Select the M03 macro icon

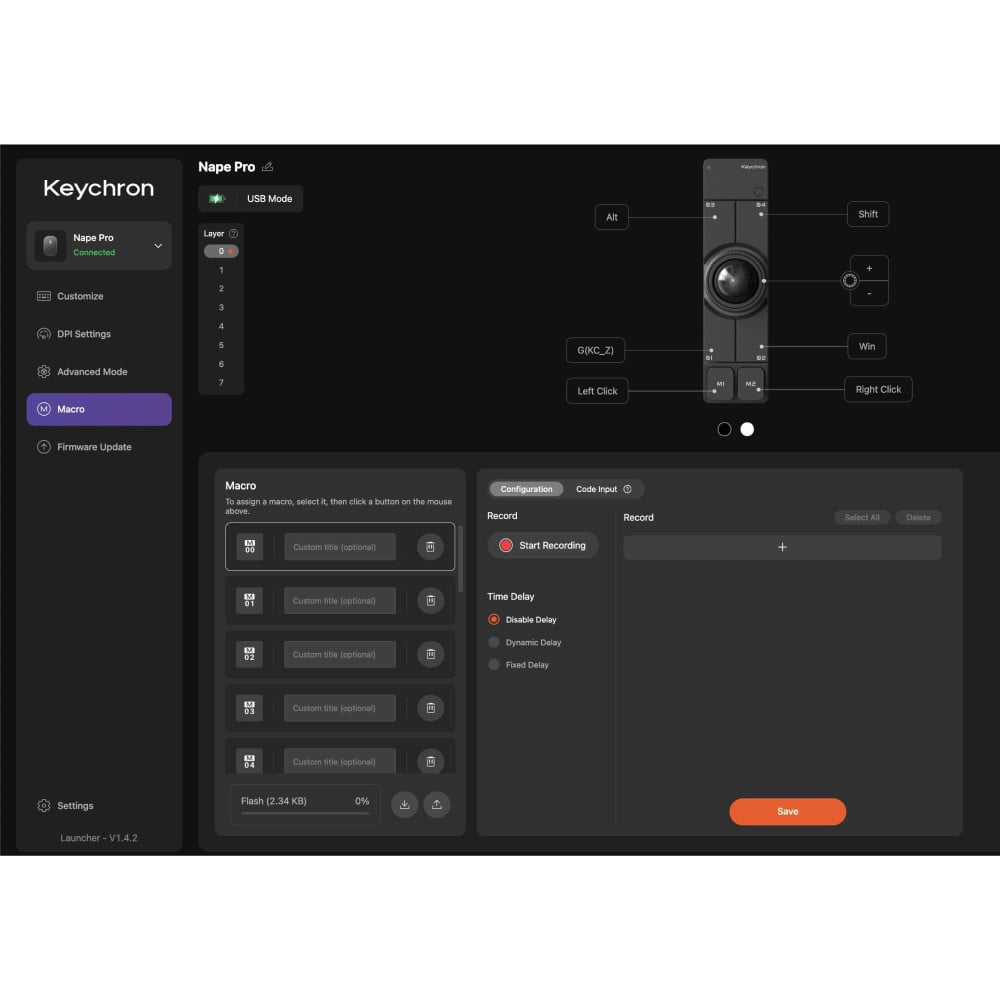pos(249,707)
